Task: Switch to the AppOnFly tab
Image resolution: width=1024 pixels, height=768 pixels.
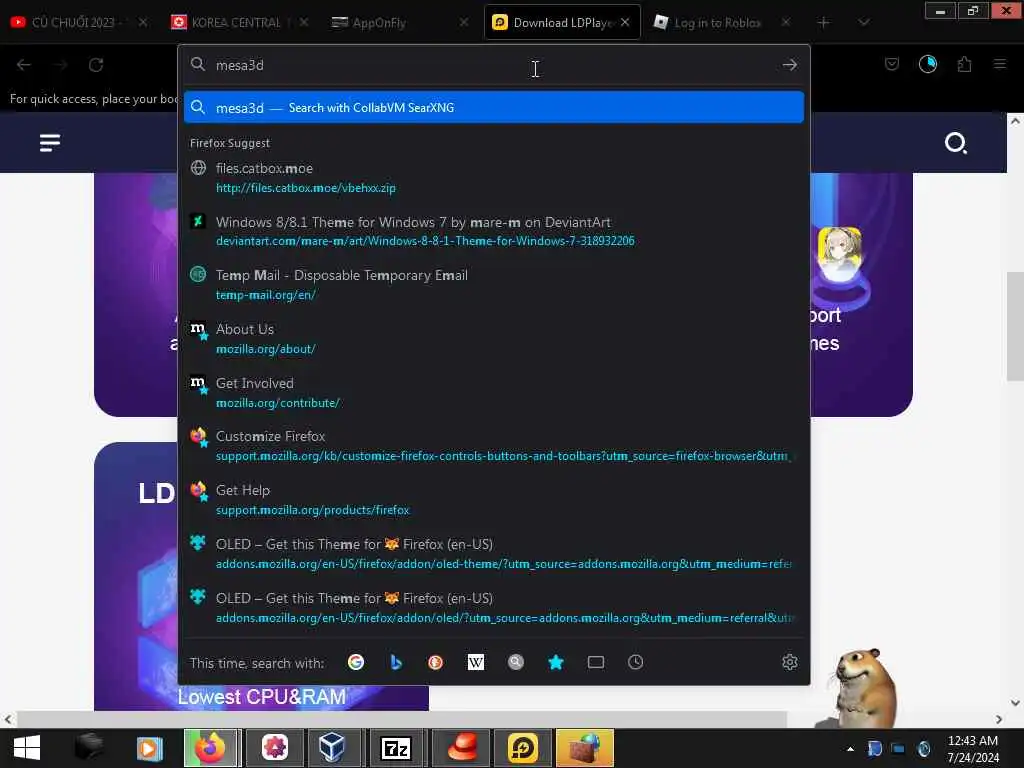Action: [x=398, y=22]
